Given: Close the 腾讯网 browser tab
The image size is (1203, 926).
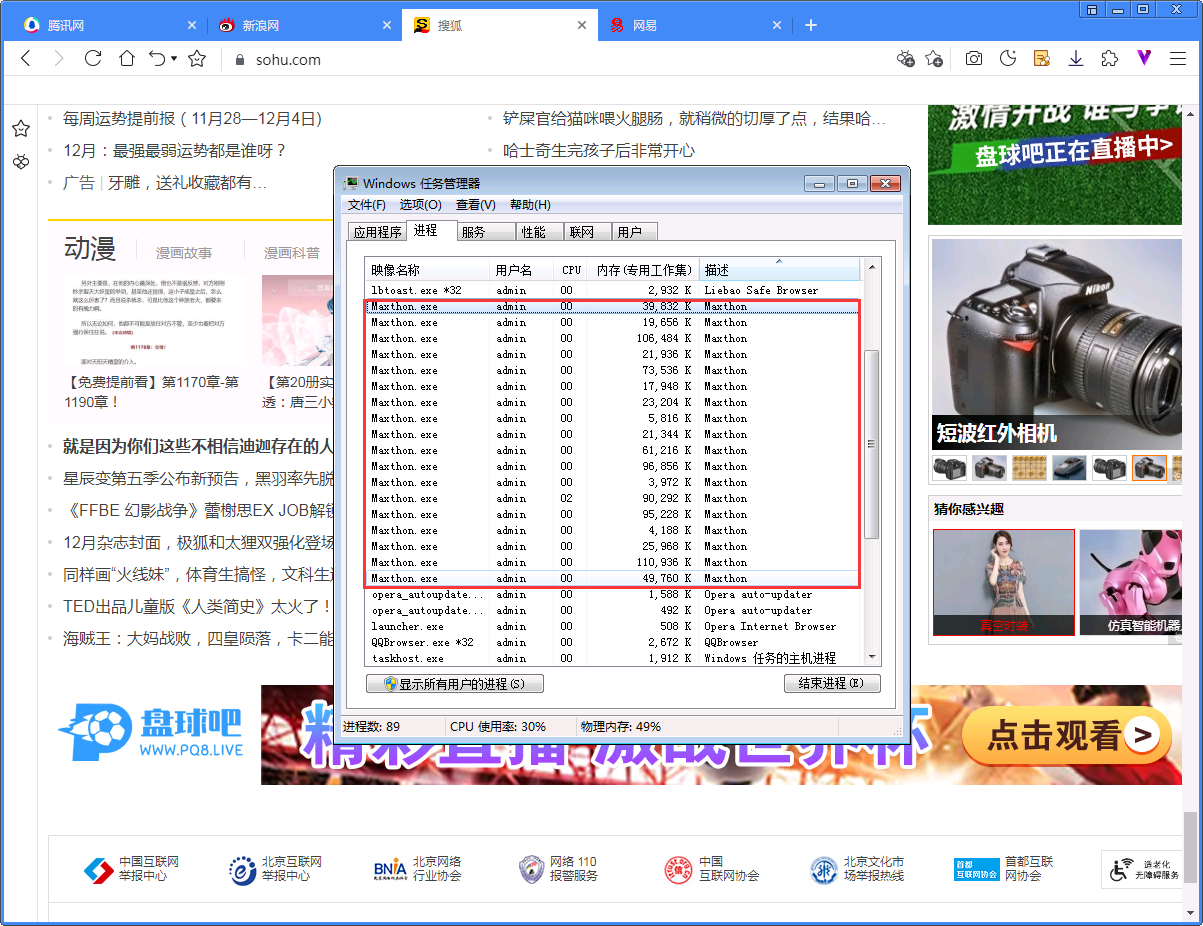Looking at the screenshot, I should [192, 25].
